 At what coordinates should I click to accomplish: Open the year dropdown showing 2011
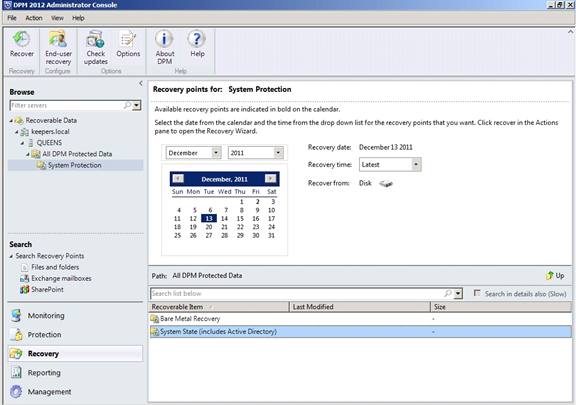(x=278, y=153)
